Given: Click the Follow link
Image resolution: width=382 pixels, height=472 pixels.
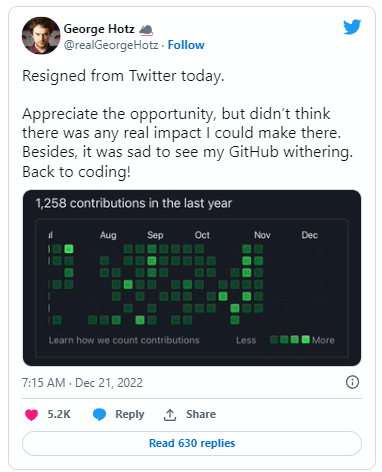Looking at the screenshot, I should 186,45.
